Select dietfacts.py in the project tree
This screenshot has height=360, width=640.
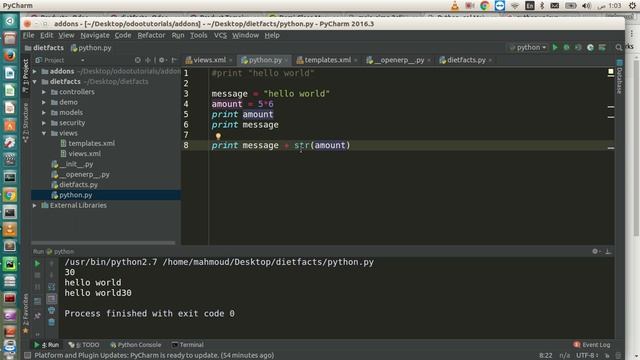point(78,185)
